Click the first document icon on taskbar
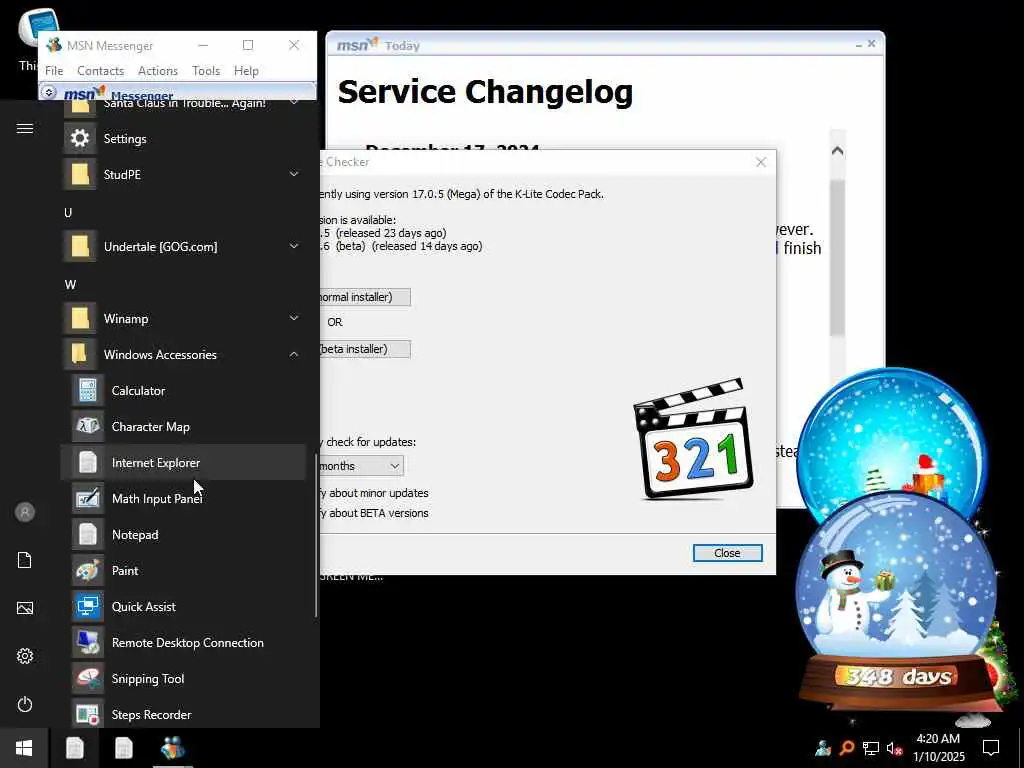 74,748
